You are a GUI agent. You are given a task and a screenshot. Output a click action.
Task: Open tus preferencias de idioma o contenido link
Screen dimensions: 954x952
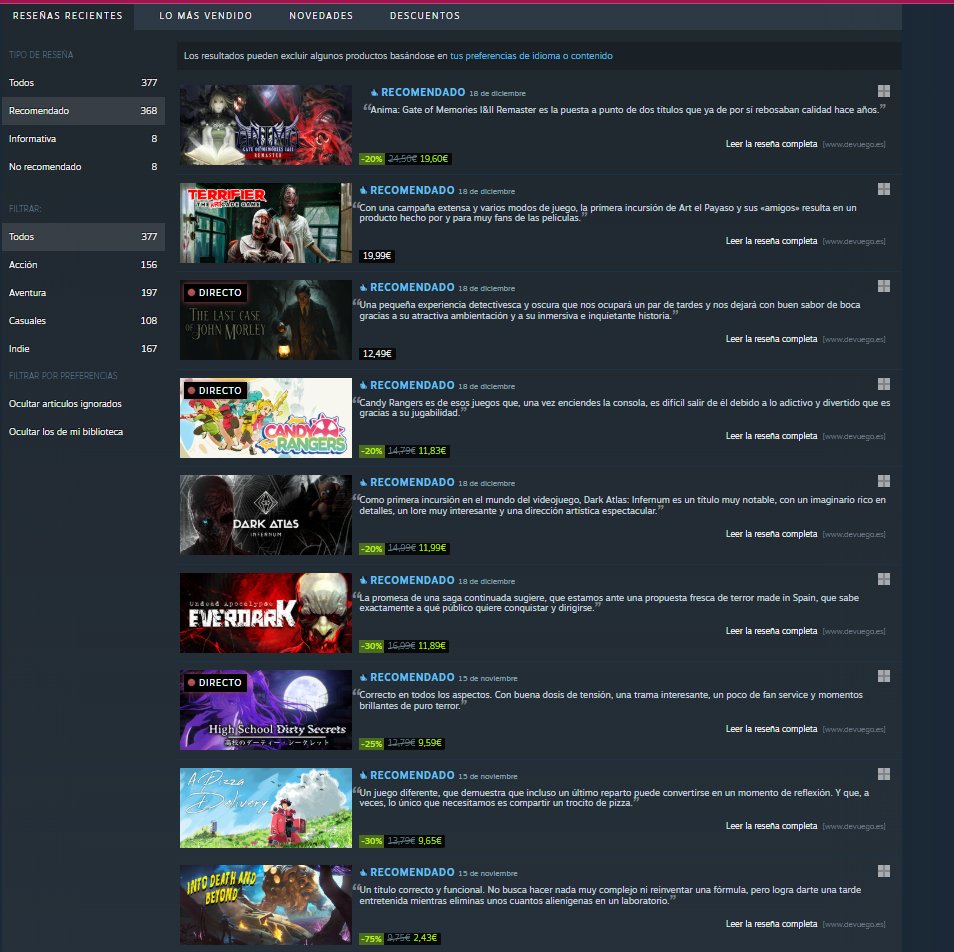531,56
